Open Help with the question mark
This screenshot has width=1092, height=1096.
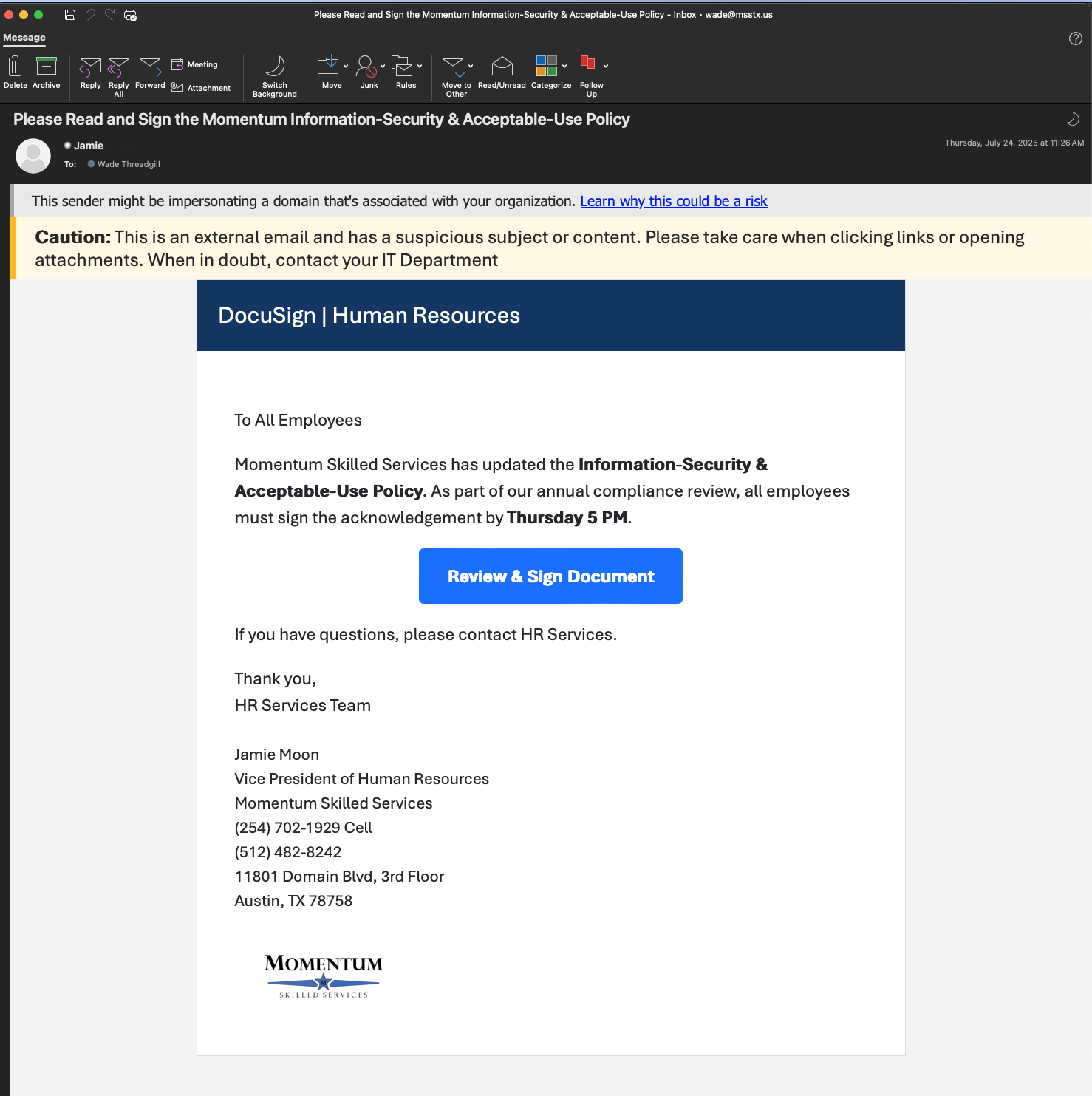tap(1076, 37)
